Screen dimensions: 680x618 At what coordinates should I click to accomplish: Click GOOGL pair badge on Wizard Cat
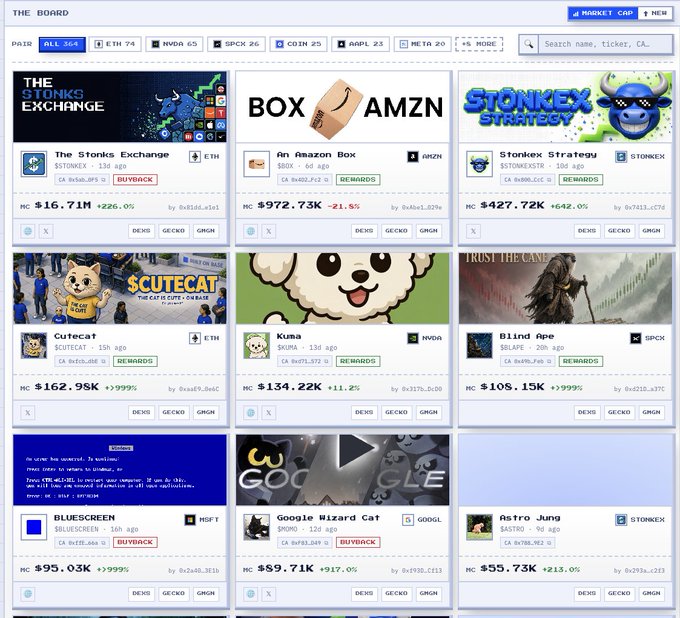click(422, 519)
